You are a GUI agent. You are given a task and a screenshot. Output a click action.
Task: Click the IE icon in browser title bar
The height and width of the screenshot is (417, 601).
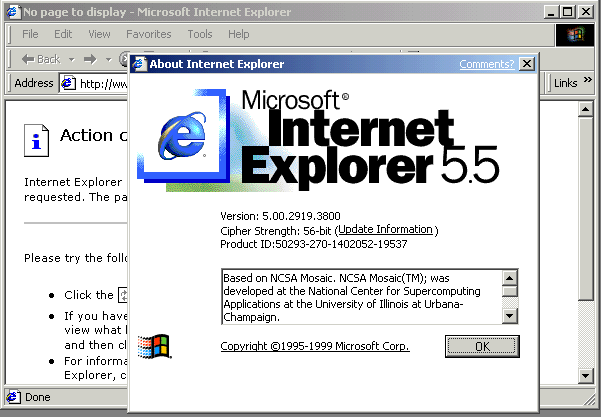point(13,12)
